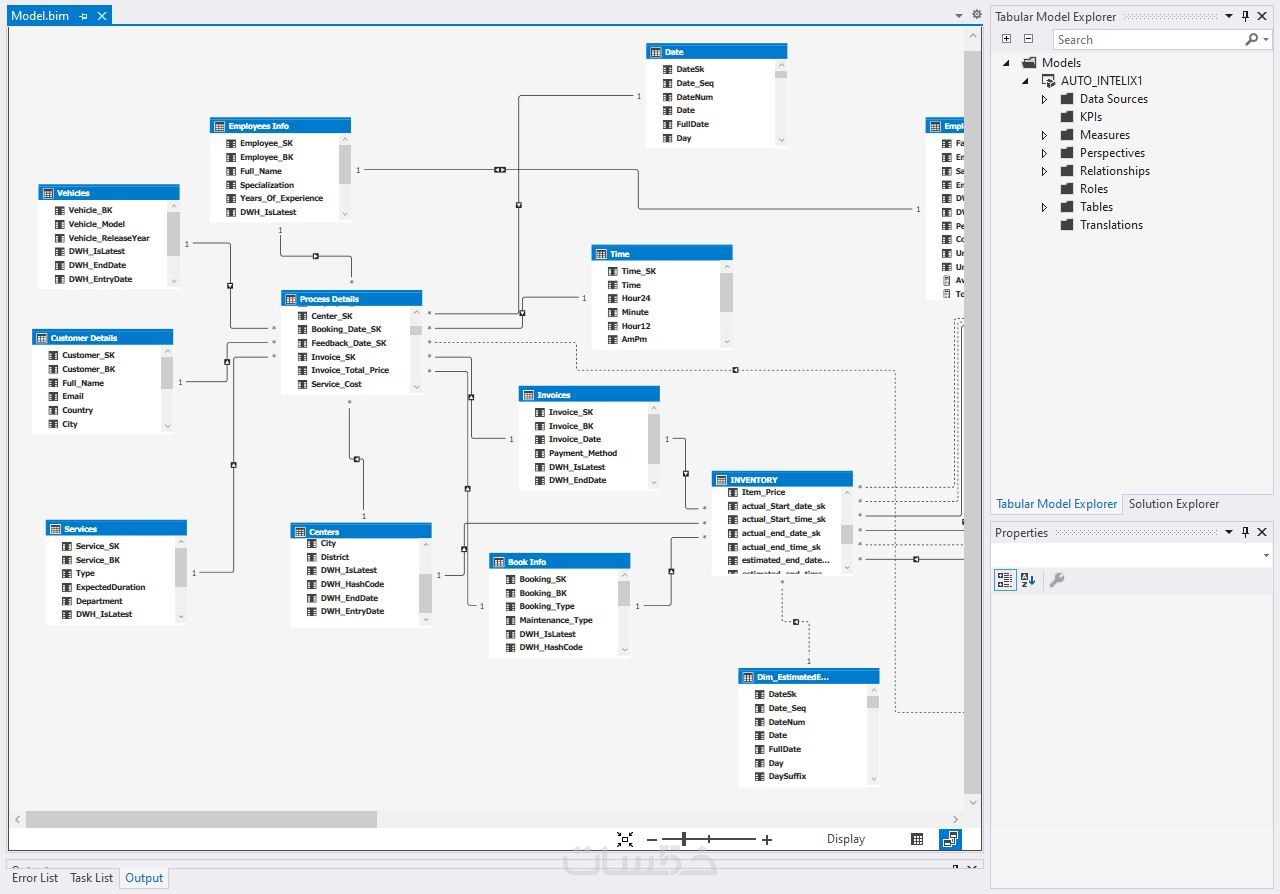1280x894 pixels.
Task: Open the Error List tab
Action: [35, 878]
